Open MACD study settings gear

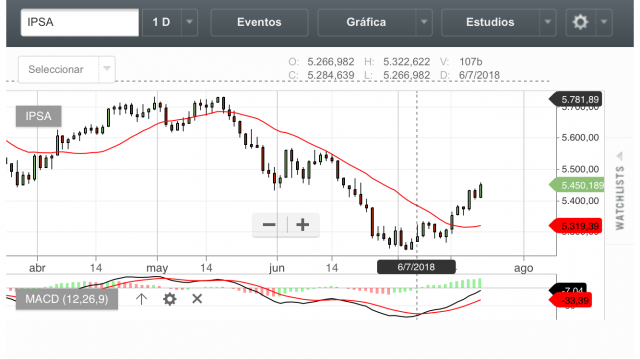169,299
